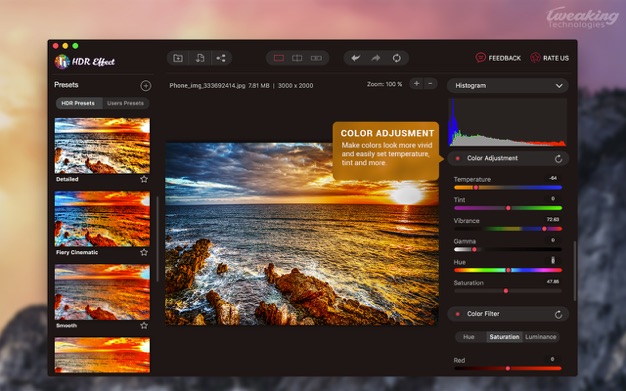Click the reset all circular arrow icon
The width and height of the screenshot is (626, 391).
(x=396, y=58)
